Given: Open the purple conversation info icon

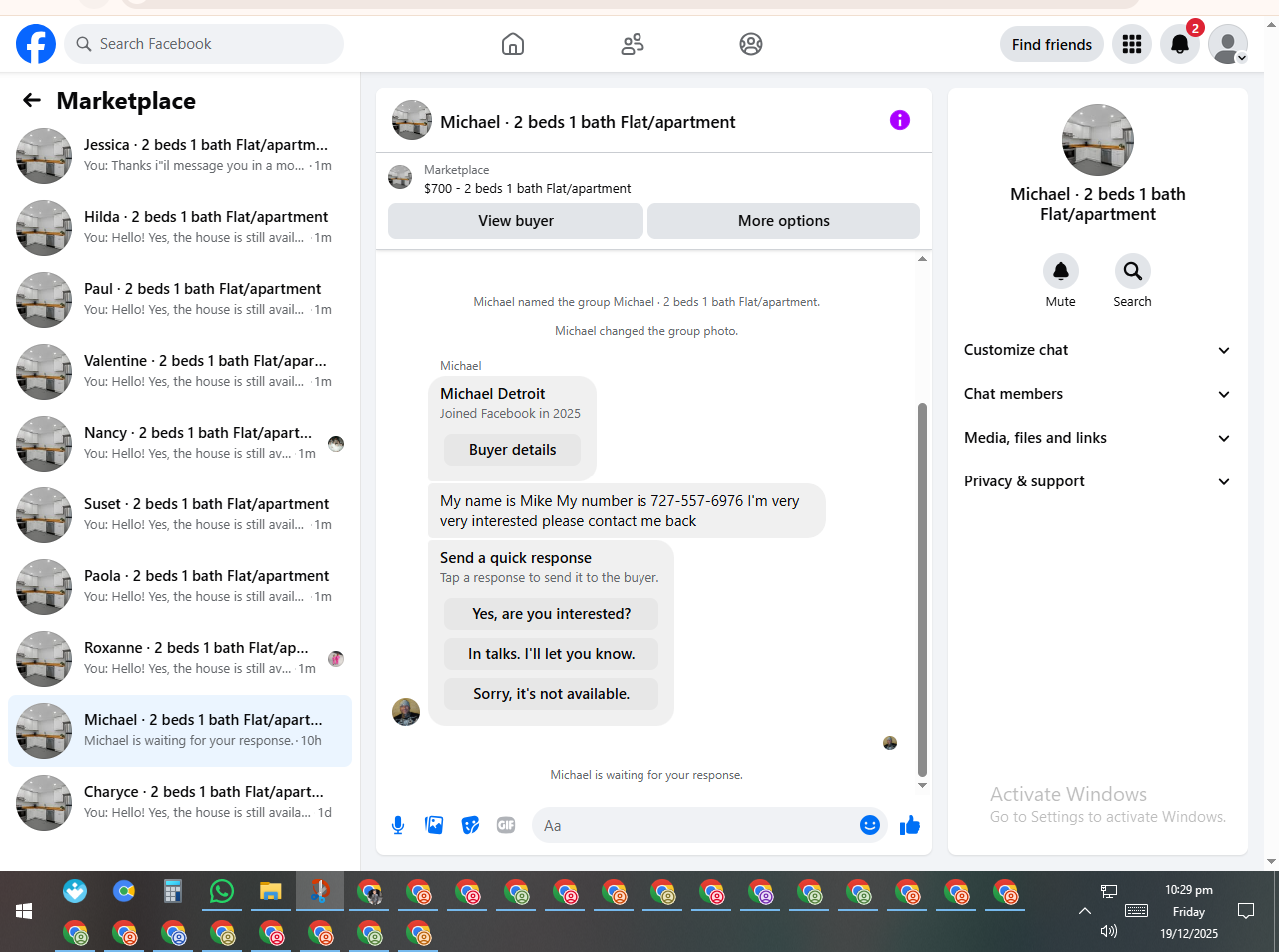Looking at the screenshot, I should [900, 120].
